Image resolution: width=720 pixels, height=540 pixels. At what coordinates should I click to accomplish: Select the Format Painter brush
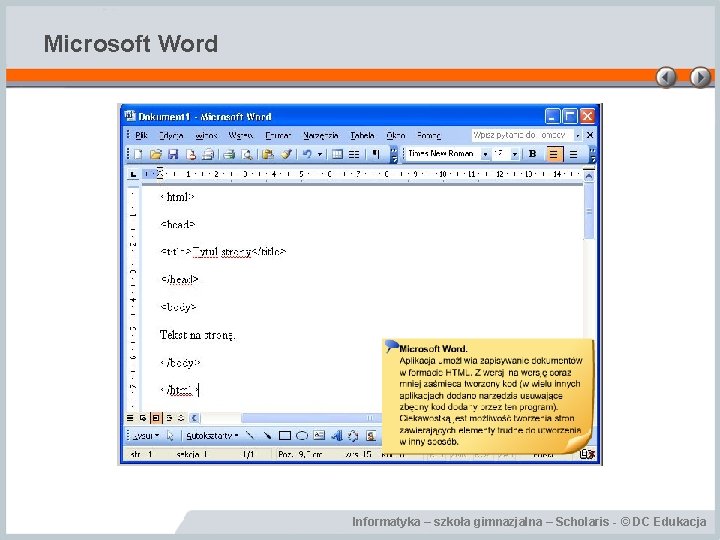coord(286,154)
